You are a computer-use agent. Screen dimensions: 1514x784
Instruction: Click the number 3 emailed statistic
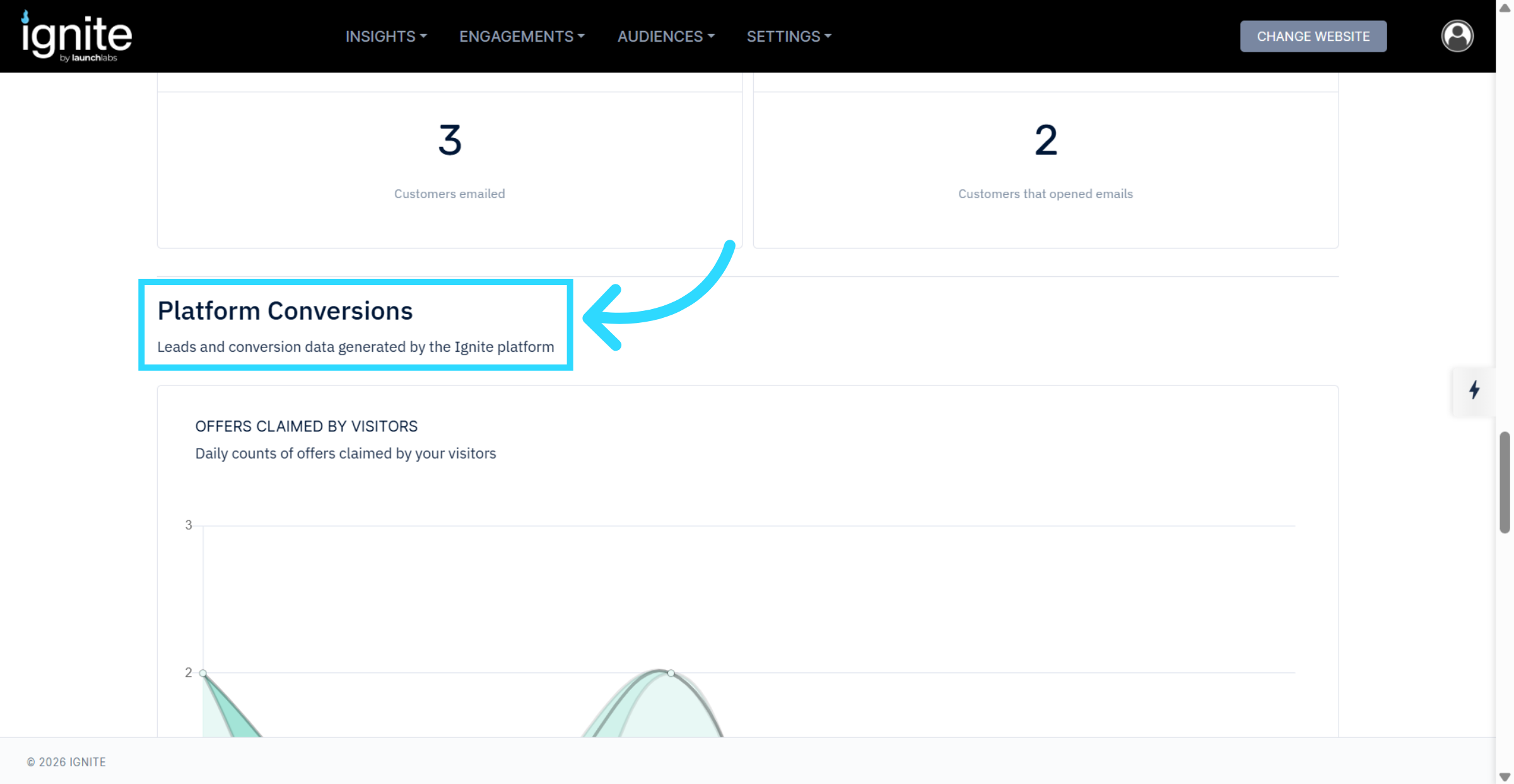pos(450,140)
